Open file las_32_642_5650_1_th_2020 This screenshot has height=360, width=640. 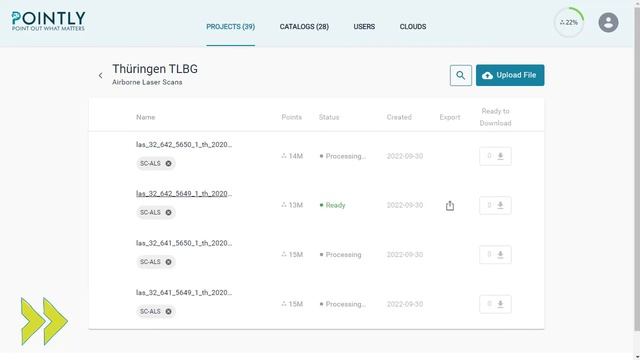184,144
